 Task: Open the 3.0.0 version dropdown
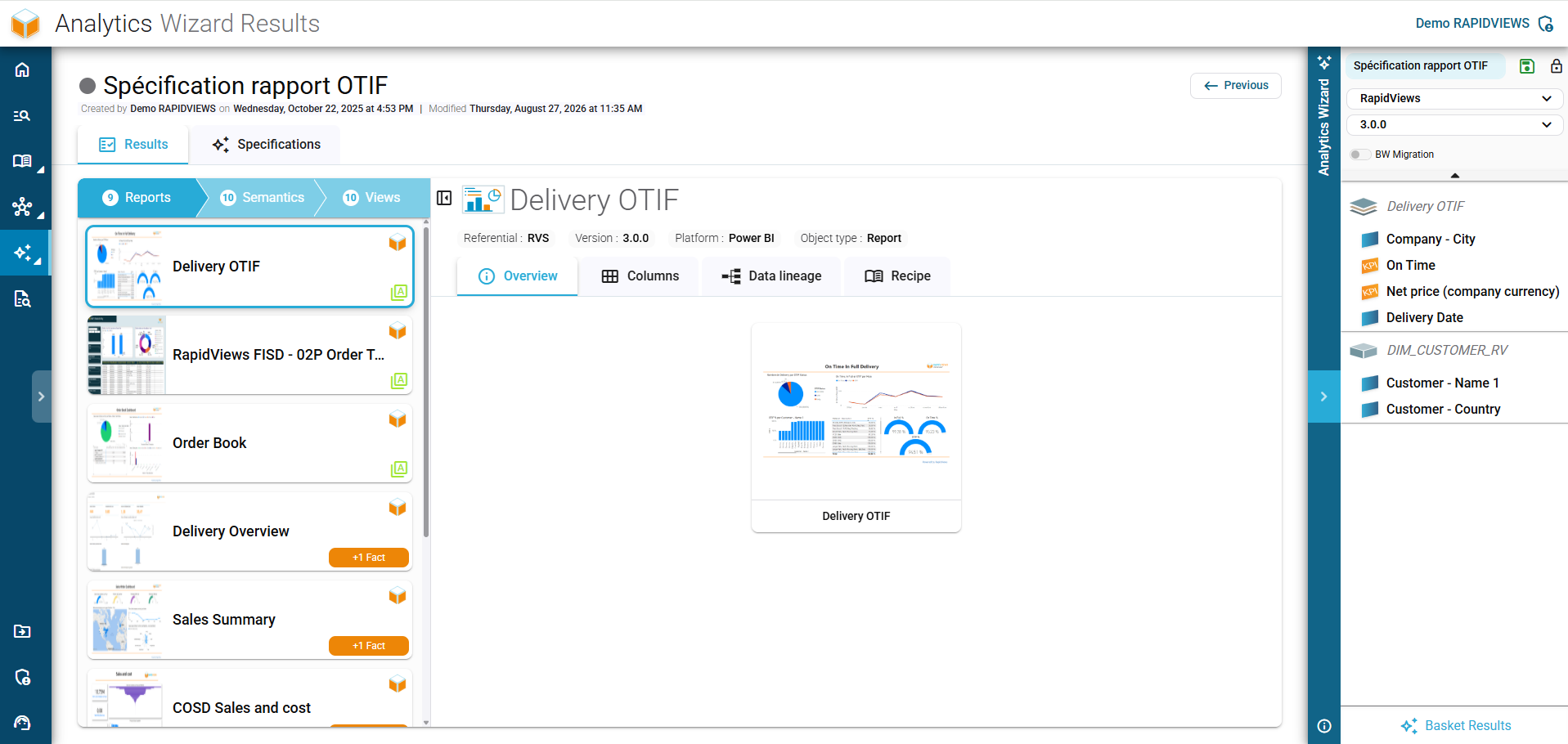point(1455,125)
